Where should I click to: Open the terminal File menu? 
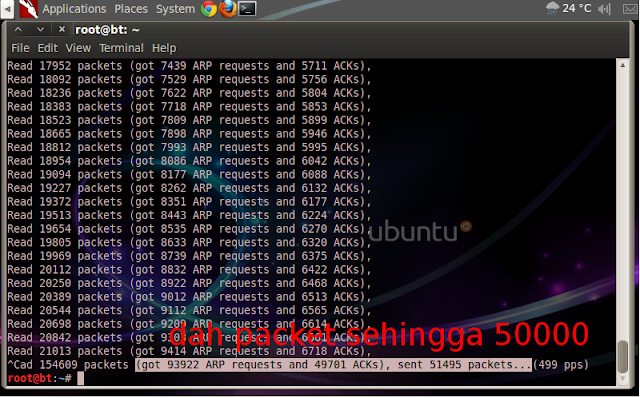click(20, 48)
